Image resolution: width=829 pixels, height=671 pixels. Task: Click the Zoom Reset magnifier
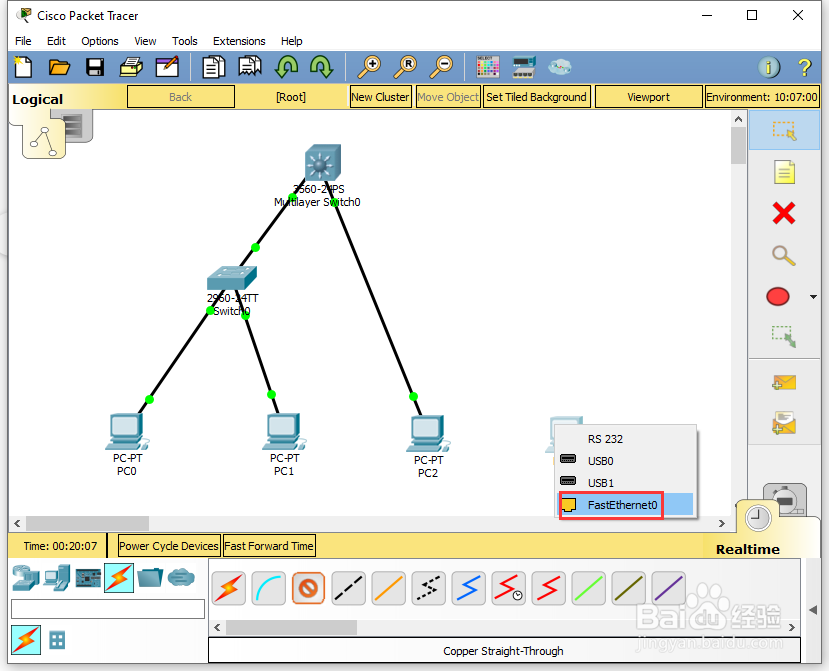tap(405, 67)
